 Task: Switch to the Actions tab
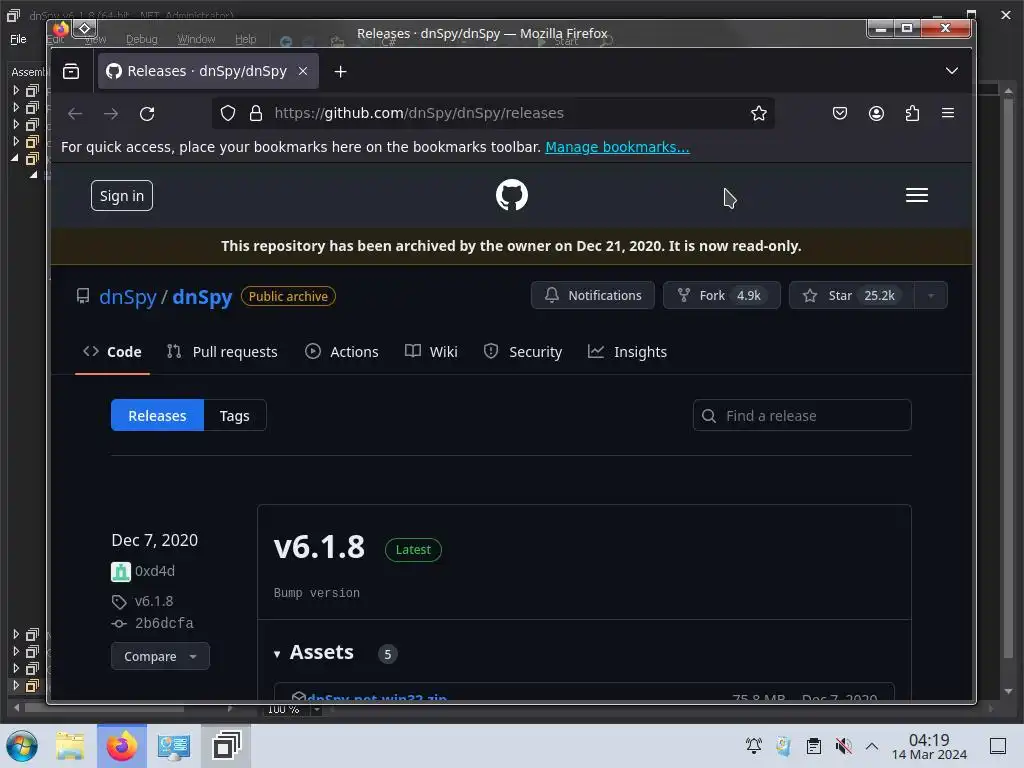[x=342, y=352]
